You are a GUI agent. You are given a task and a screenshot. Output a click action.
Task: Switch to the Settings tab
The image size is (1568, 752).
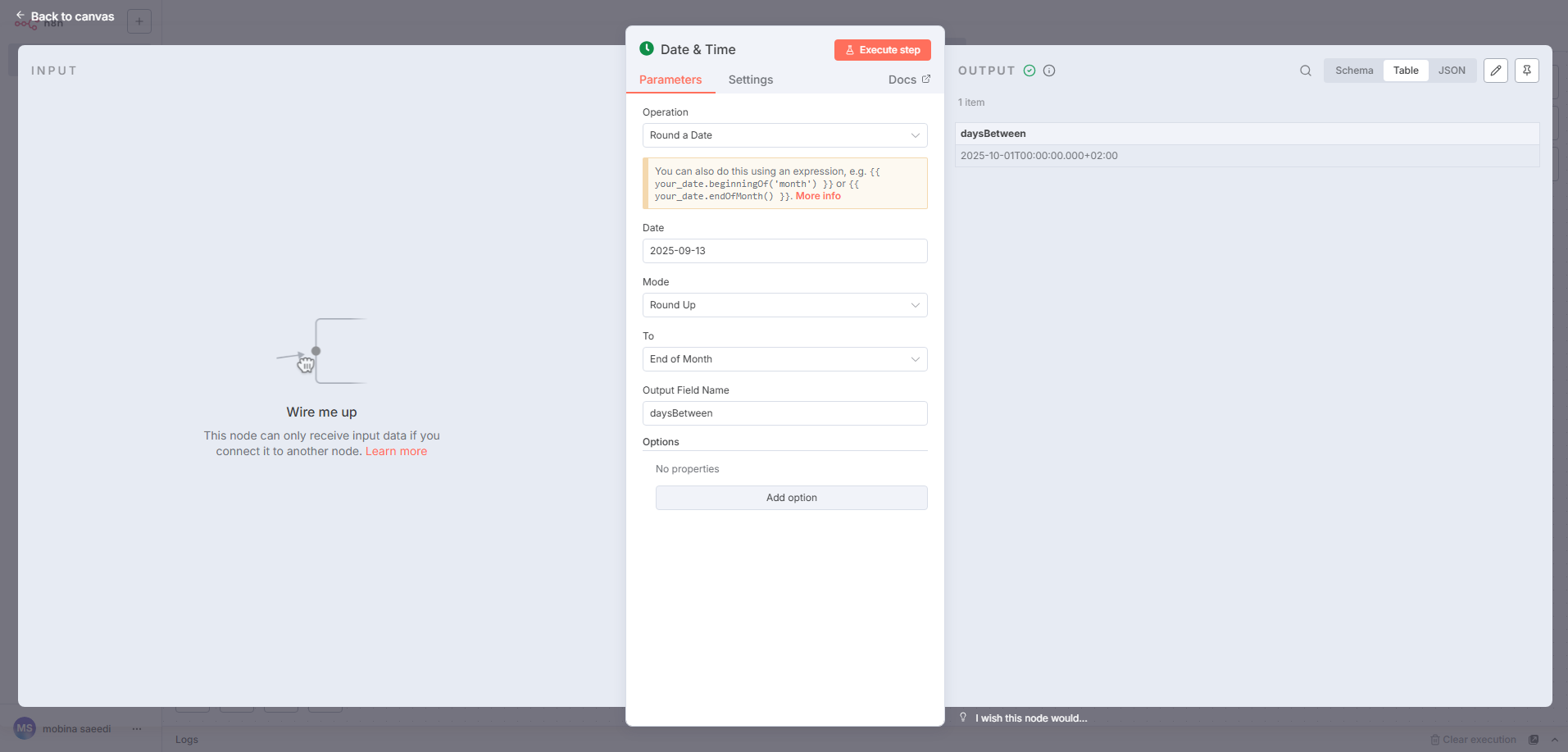coord(750,80)
